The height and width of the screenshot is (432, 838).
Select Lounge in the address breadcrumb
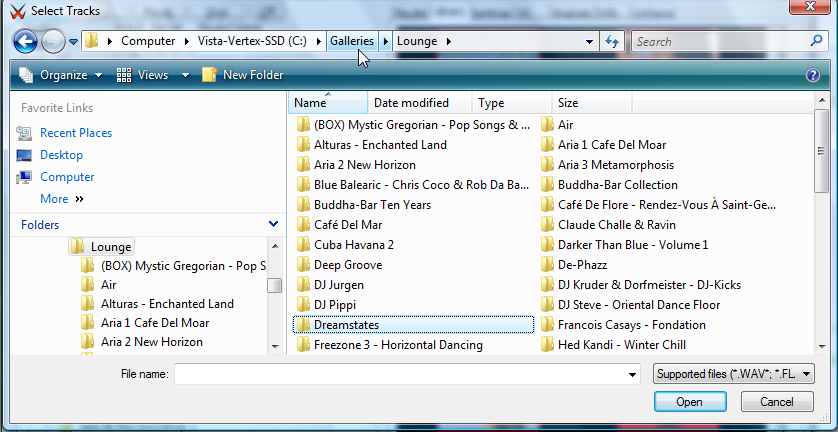tap(417, 41)
